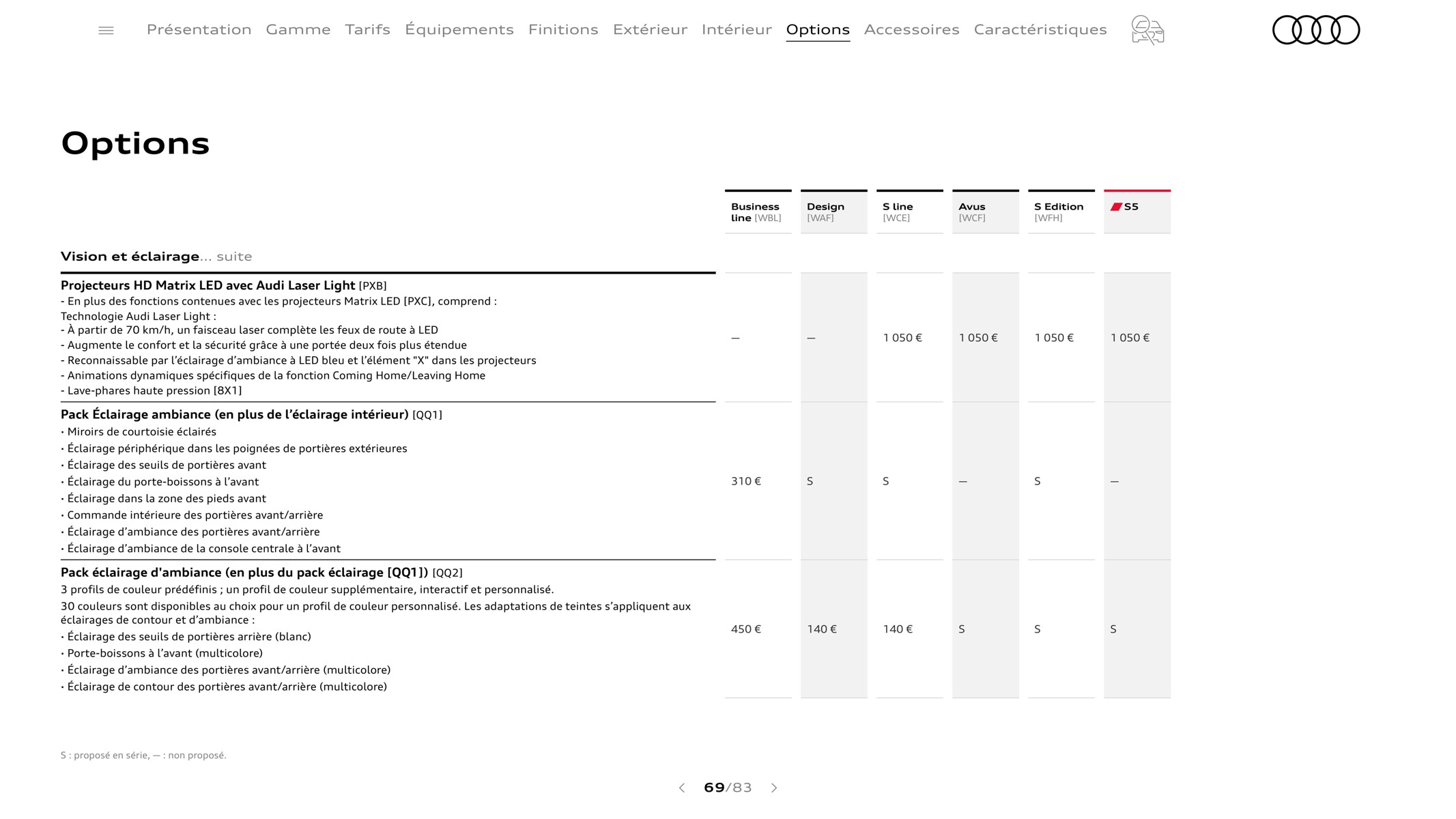
Task: Open the Extérieur tab
Action: pos(650,29)
